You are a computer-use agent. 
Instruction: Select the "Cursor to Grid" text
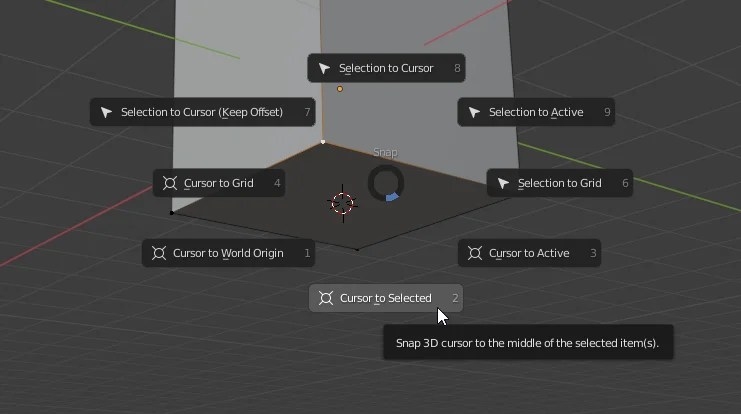219,183
